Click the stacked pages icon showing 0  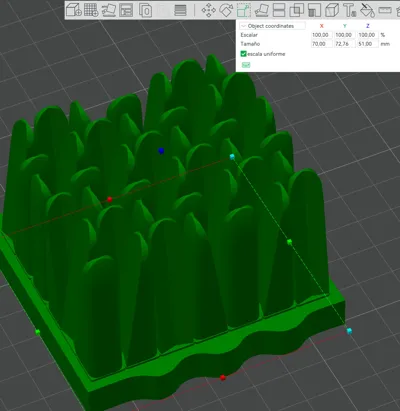[x=145, y=10]
